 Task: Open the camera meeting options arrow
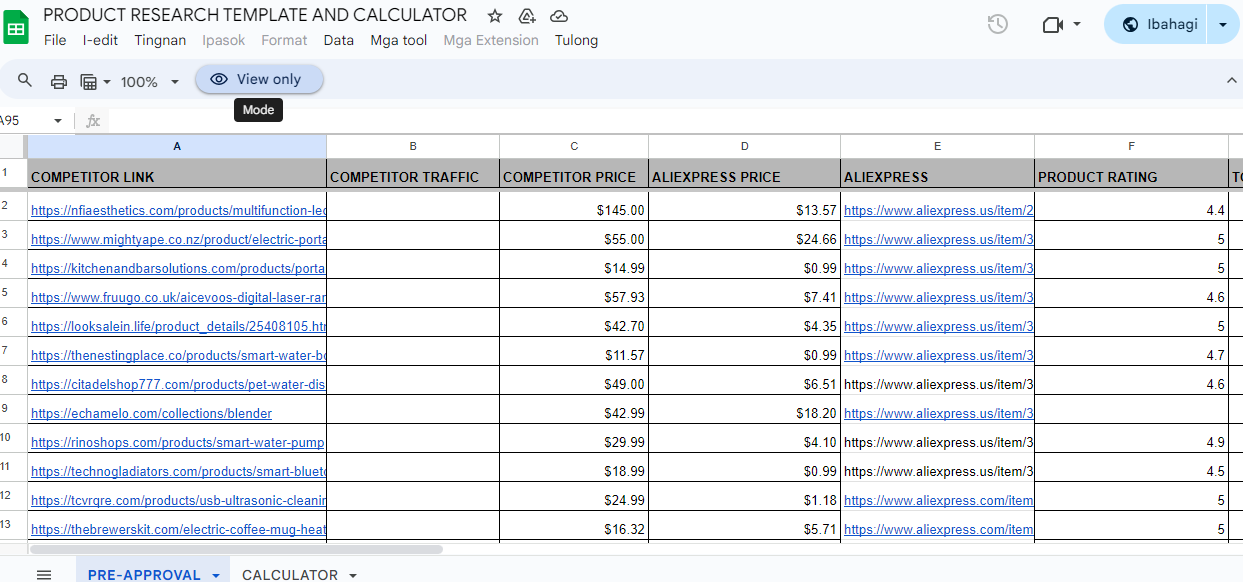pos(1077,24)
